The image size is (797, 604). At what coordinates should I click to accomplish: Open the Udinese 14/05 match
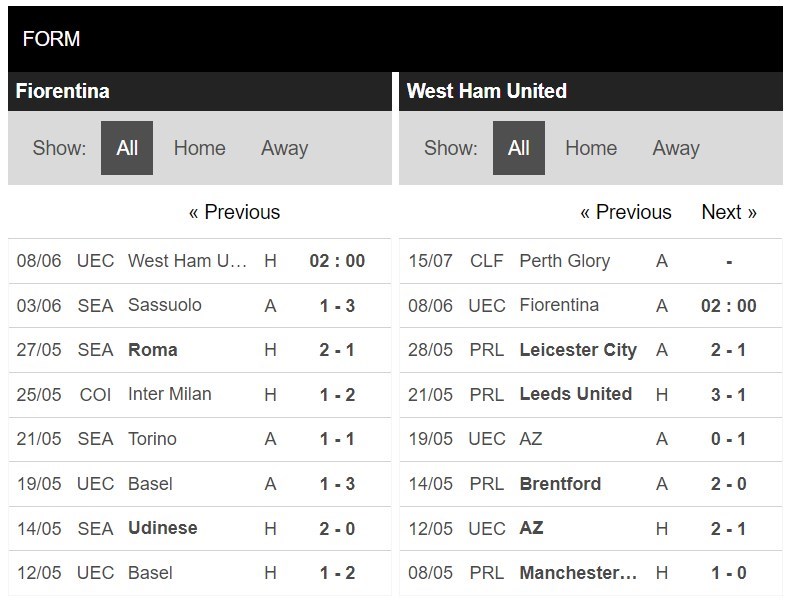200,528
